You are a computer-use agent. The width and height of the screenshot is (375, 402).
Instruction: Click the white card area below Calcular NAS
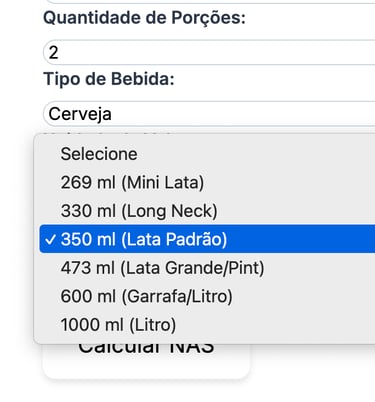[146, 367]
